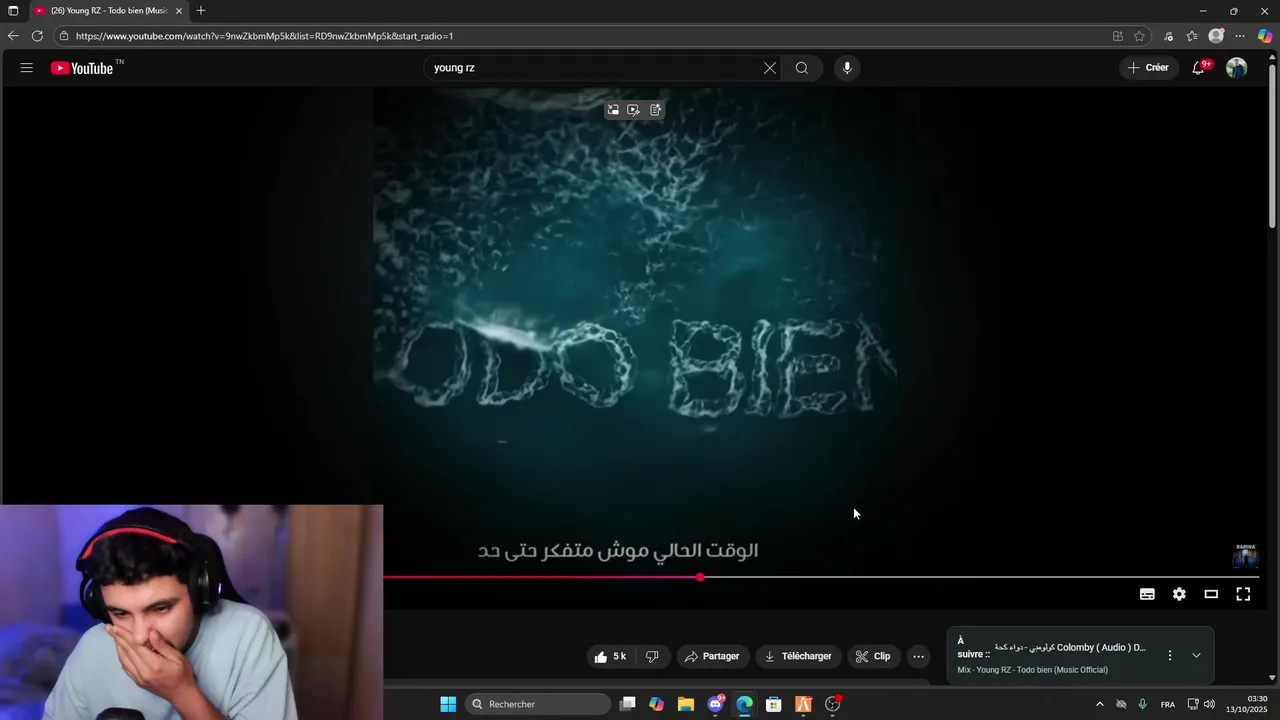Open File Explorer from the taskbar
This screenshot has width=1280, height=720.
pyautogui.click(x=686, y=704)
